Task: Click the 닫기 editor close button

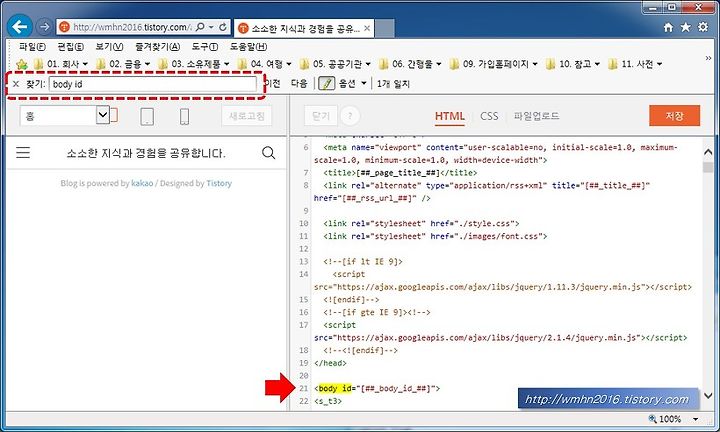Action: (321, 116)
